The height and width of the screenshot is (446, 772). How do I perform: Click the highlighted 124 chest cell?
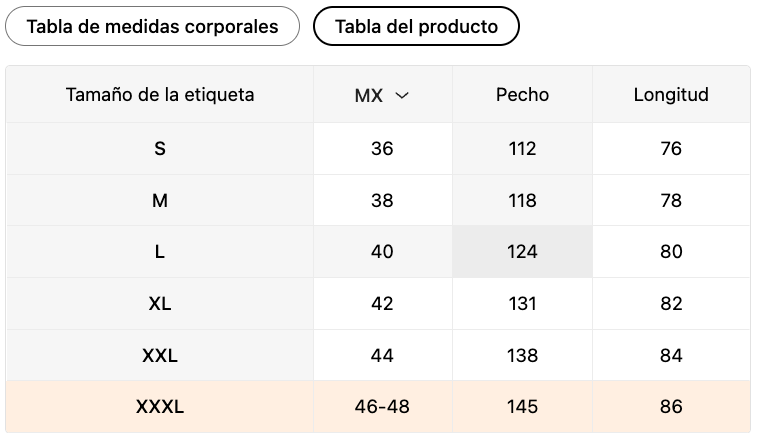point(522,252)
